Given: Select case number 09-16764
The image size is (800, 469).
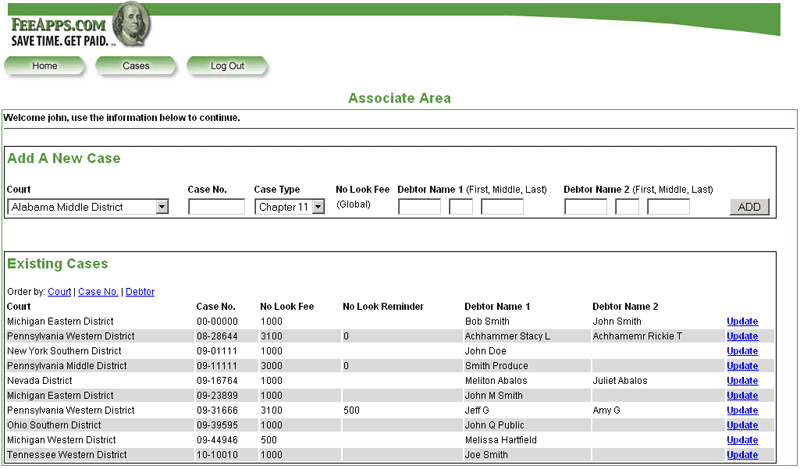Looking at the screenshot, I should tap(217, 380).
